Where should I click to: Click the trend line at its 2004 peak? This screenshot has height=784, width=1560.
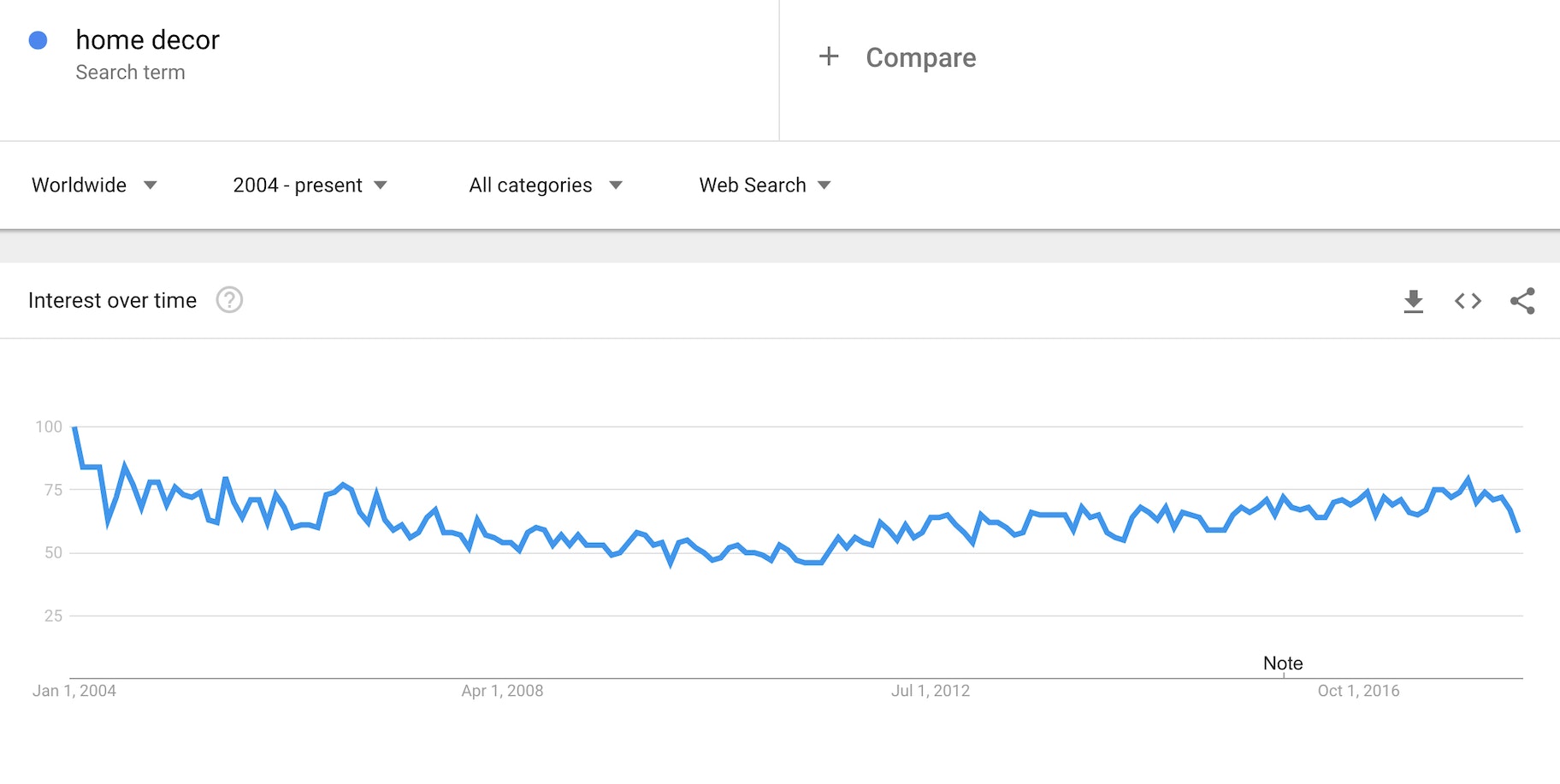click(74, 427)
